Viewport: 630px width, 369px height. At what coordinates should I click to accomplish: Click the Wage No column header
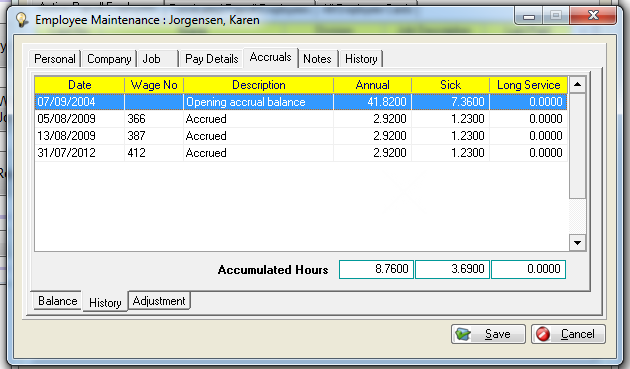pyautogui.click(x=154, y=85)
